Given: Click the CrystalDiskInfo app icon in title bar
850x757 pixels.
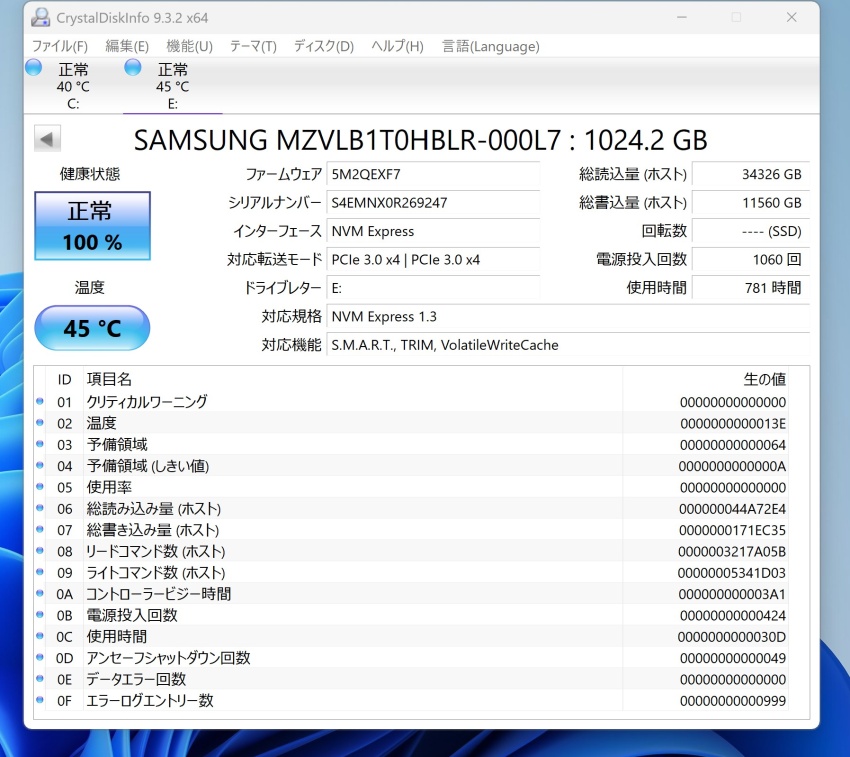Looking at the screenshot, I should click(x=40, y=18).
